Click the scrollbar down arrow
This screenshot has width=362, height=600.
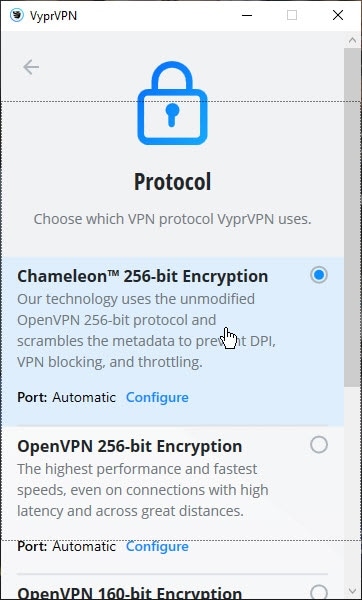352,591
